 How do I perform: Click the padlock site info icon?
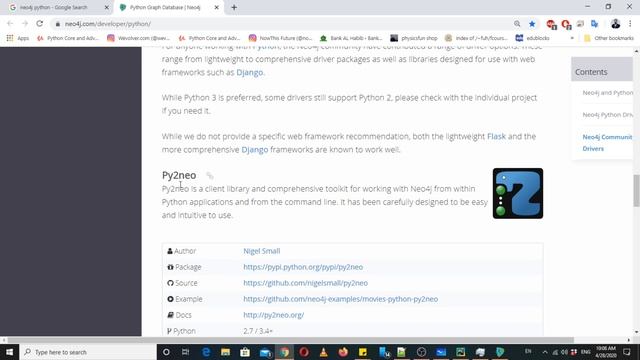pos(58,24)
